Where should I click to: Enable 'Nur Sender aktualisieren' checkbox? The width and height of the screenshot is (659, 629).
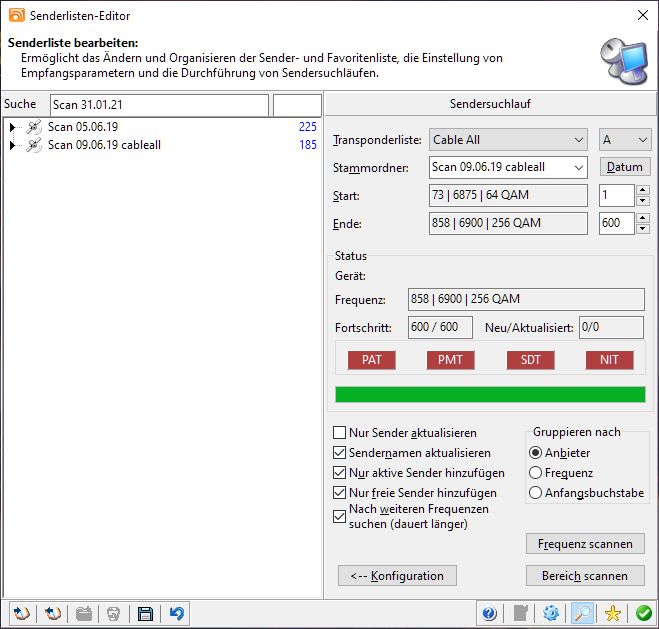tap(340, 433)
